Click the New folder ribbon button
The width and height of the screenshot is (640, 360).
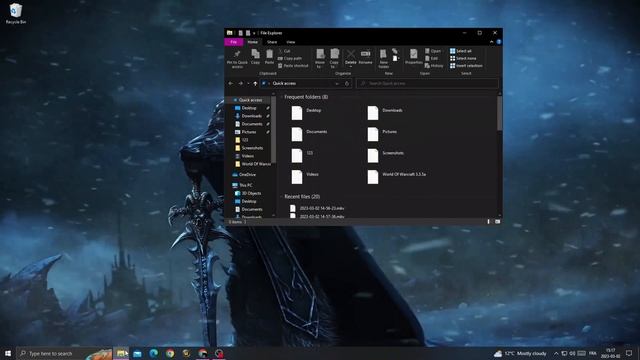click(x=383, y=58)
